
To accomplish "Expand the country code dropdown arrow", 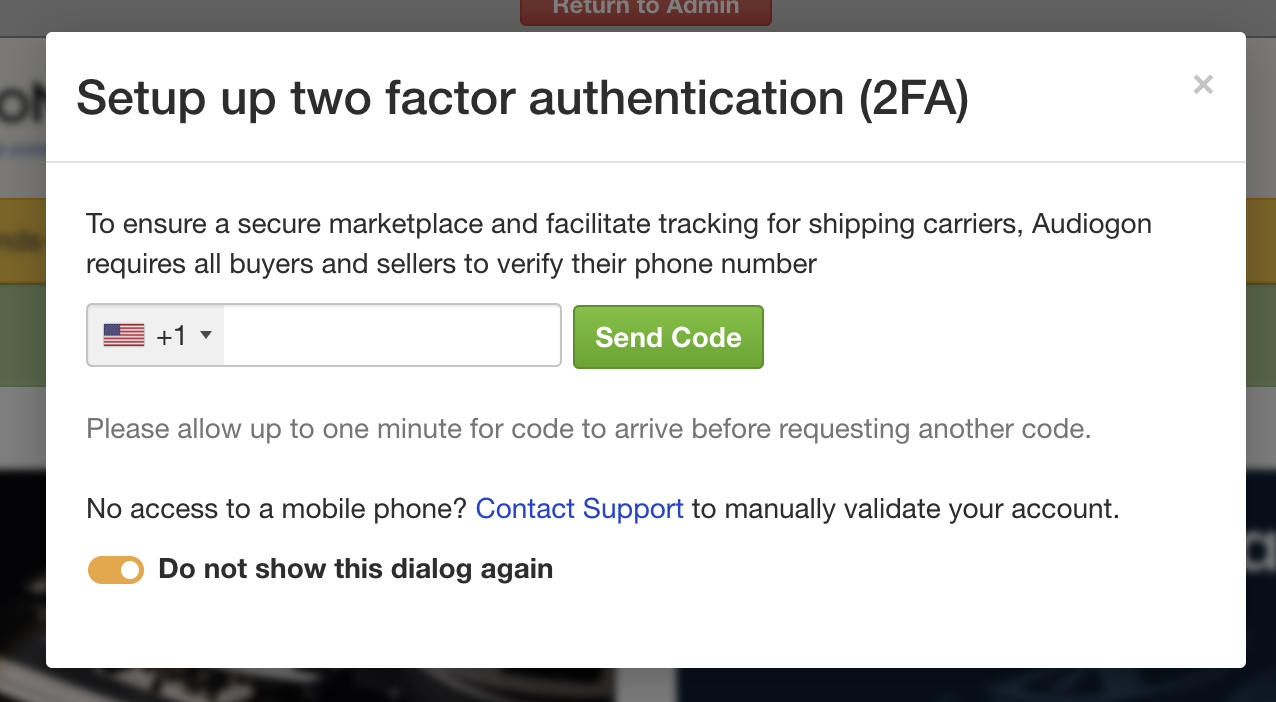I will (x=206, y=335).
